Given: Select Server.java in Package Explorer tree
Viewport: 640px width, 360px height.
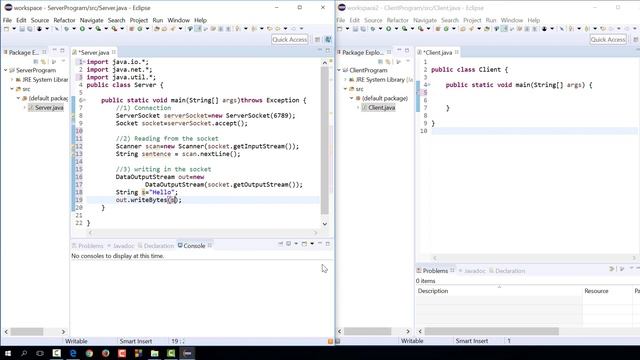Looking at the screenshot, I should pyautogui.click(x=46, y=108).
